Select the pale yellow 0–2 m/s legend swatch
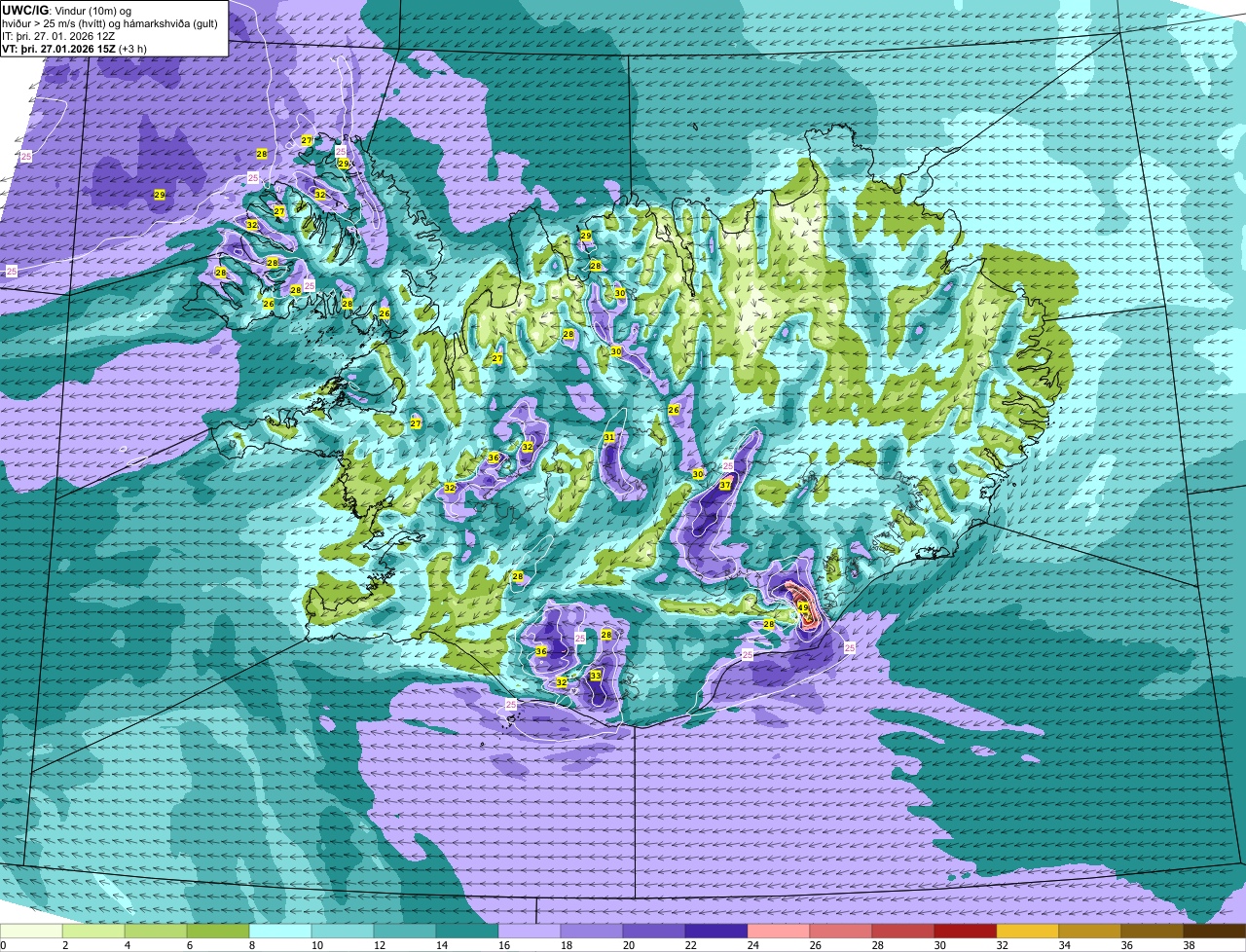This screenshot has width=1246, height=952. tap(31, 932)
